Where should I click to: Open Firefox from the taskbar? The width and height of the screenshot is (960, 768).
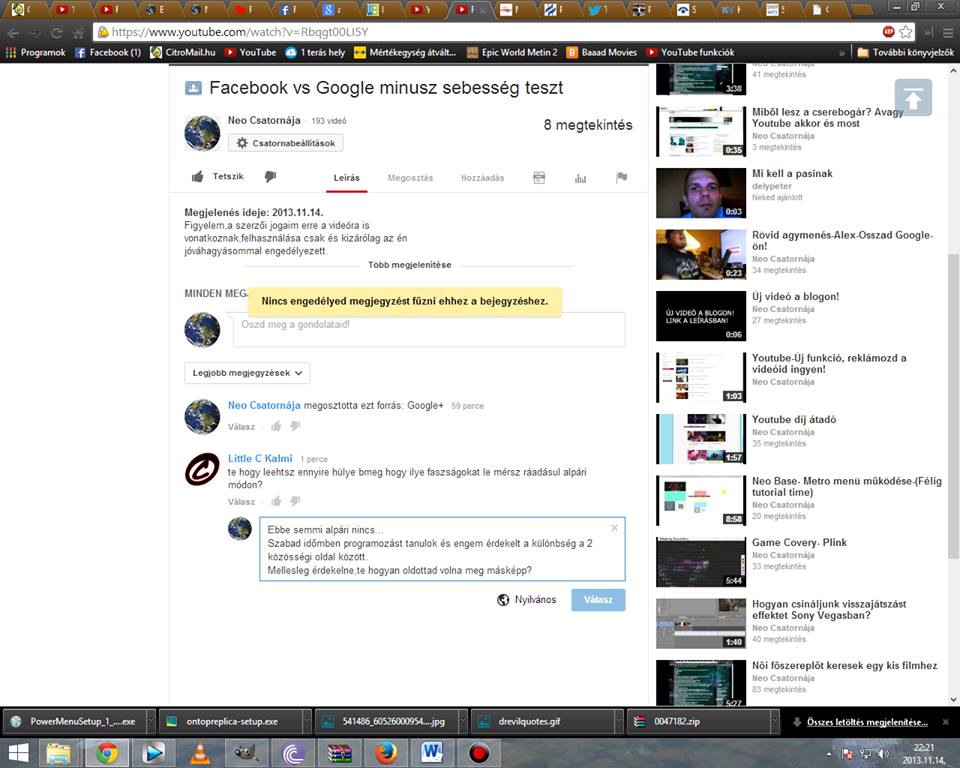coord(386,753)
